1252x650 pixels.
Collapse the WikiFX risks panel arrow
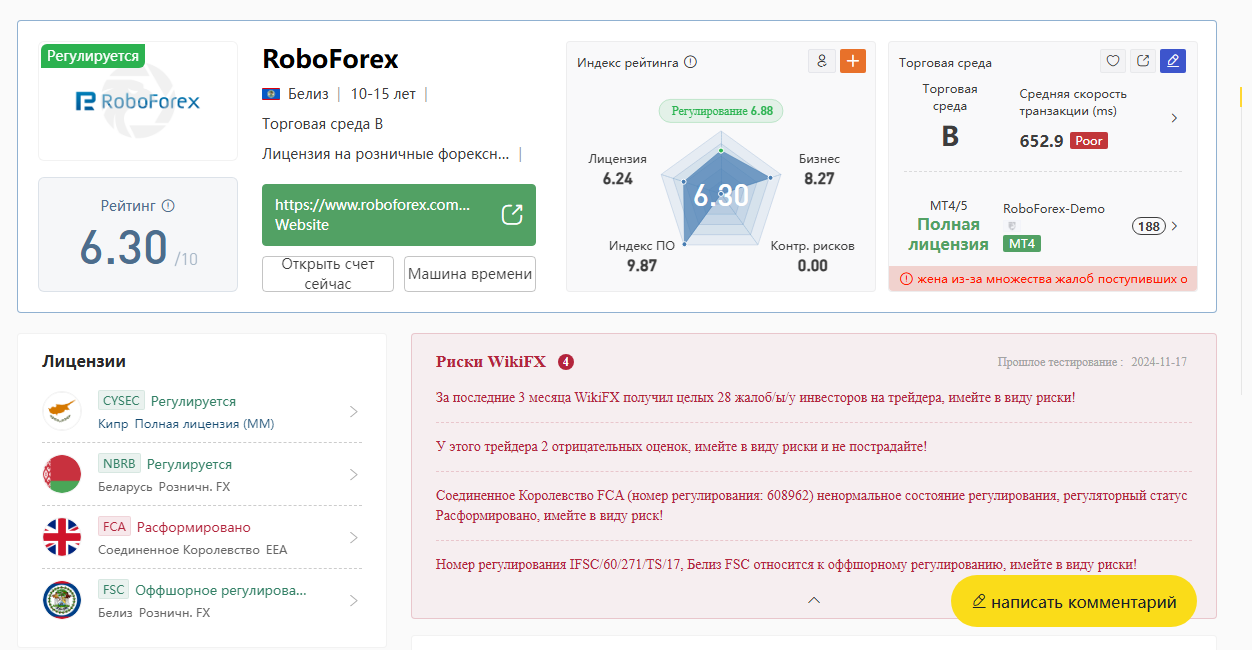(x=814, y=600)
